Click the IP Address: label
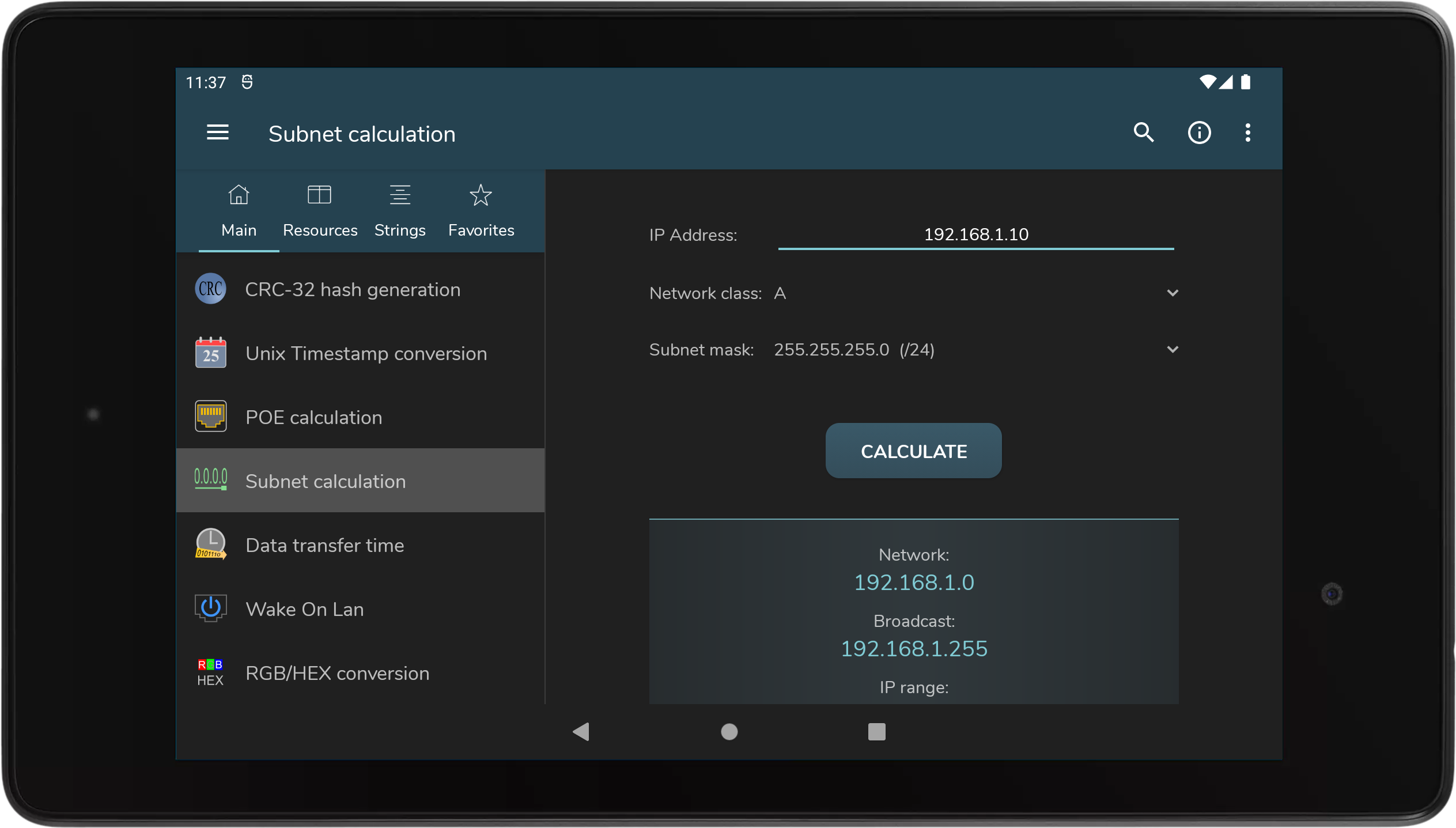 click(x=693, y=235)
